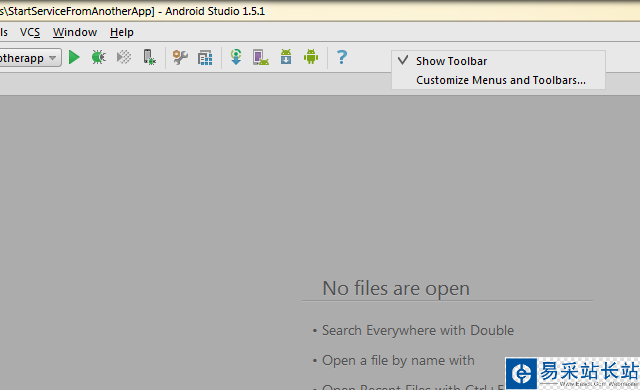The image size is (640, 390).
Task: Open the Help menu
Action: pos(122,32)
